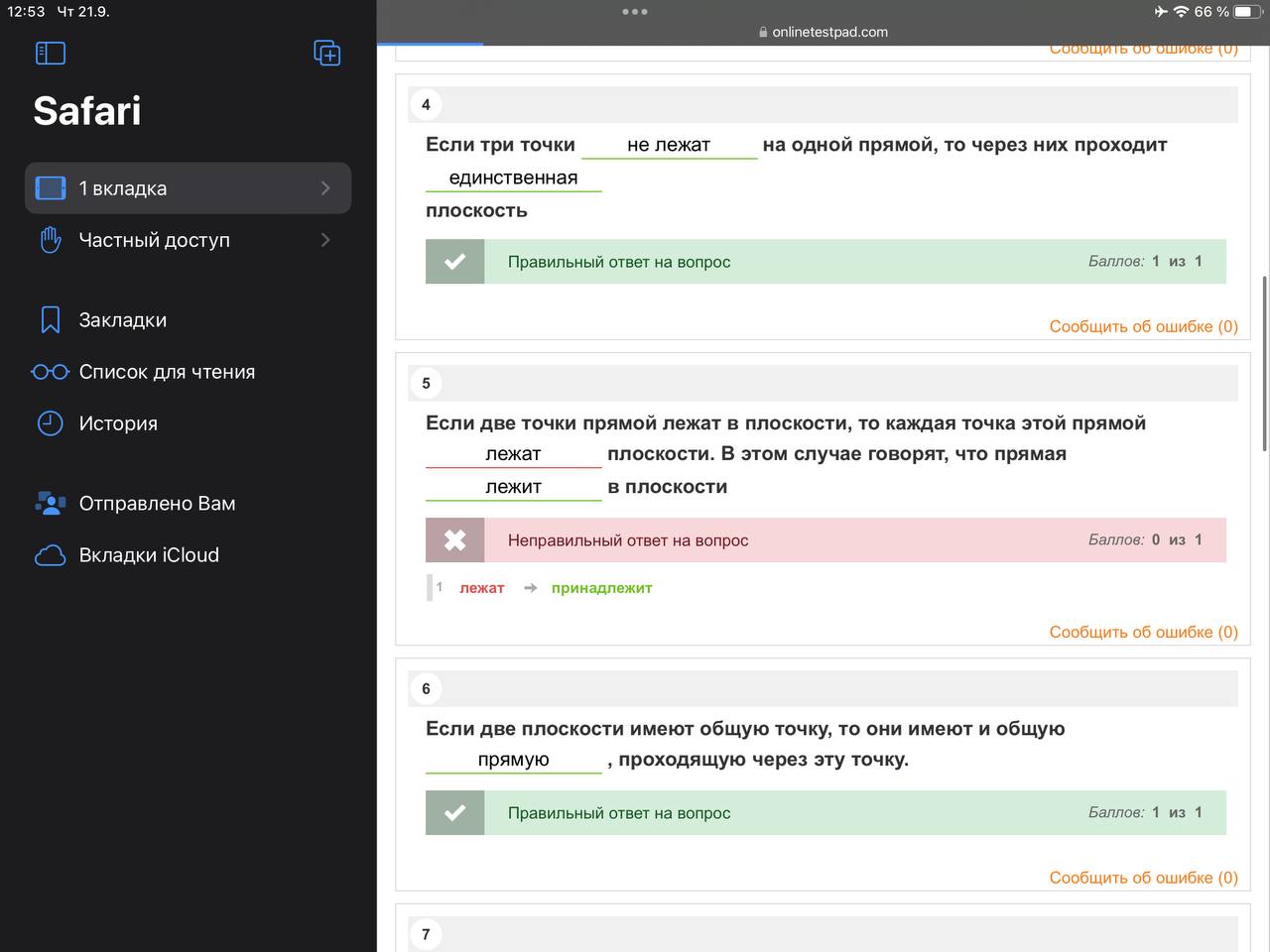The width and height of the screenshot is (1270, 952).
Task: Click the correct answer принадлежит
Action: coord(601,588)
